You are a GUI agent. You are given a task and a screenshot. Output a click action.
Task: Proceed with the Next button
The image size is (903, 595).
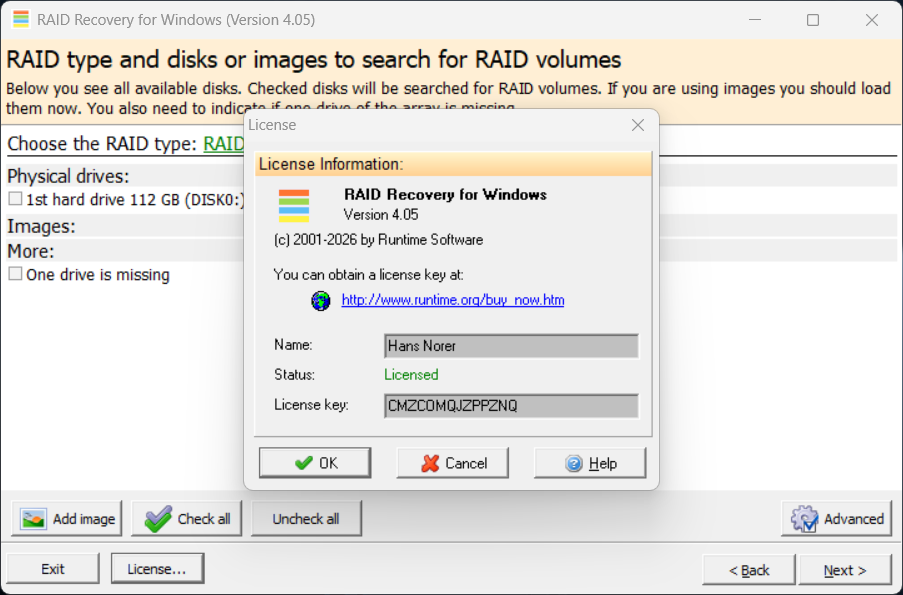pos(845,570)
